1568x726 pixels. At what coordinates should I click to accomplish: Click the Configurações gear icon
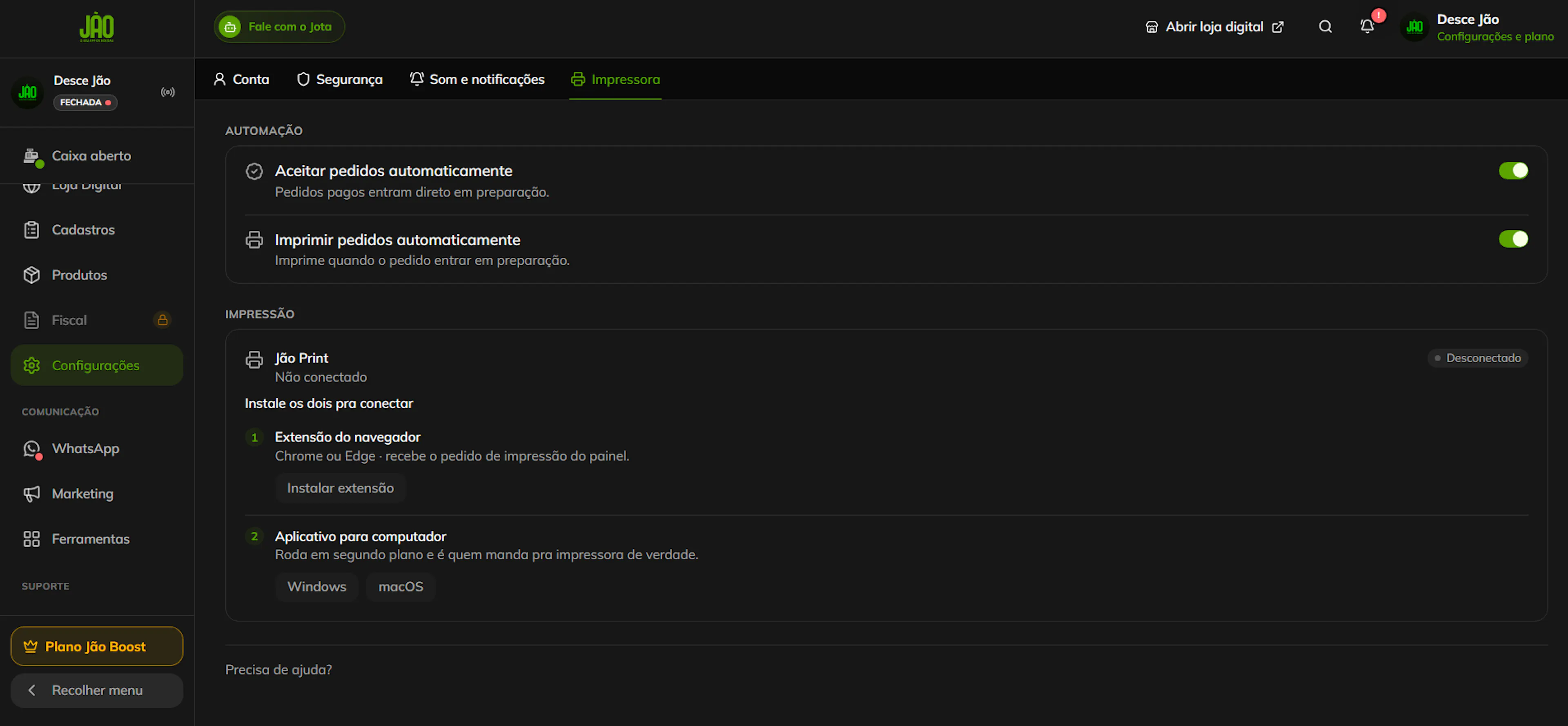[x=32, y=365]
